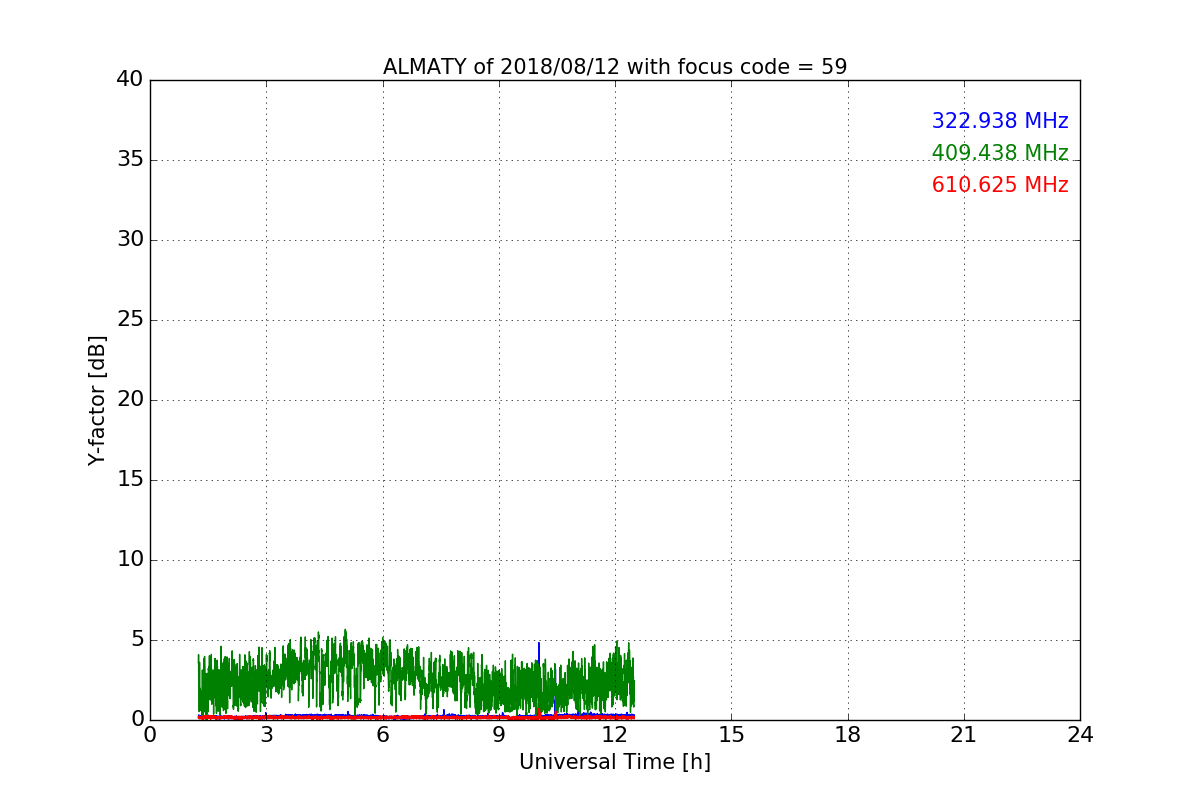Click y-axis tick label '30'
The height and width of the screenshot is (800, 1200).
[x=130, y=239]
